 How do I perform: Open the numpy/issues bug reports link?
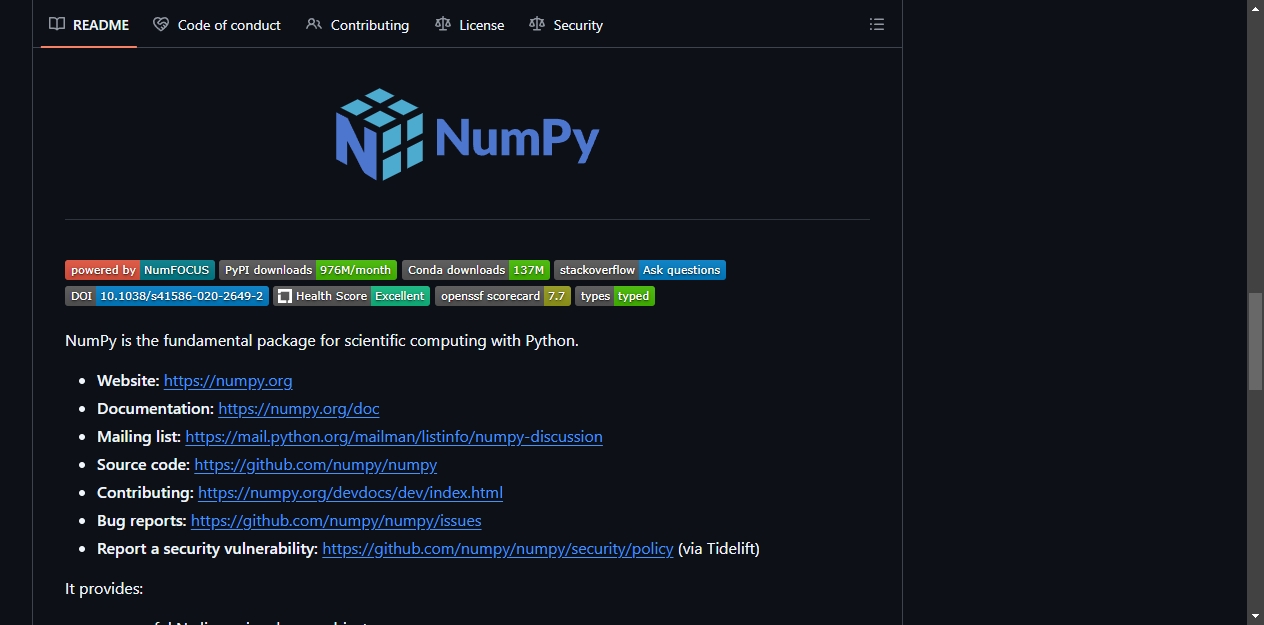tap(336, 521)
